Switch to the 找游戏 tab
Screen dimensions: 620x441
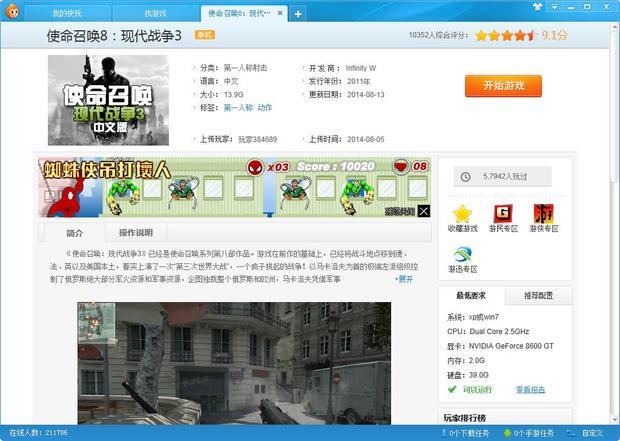tap(155, 13)
